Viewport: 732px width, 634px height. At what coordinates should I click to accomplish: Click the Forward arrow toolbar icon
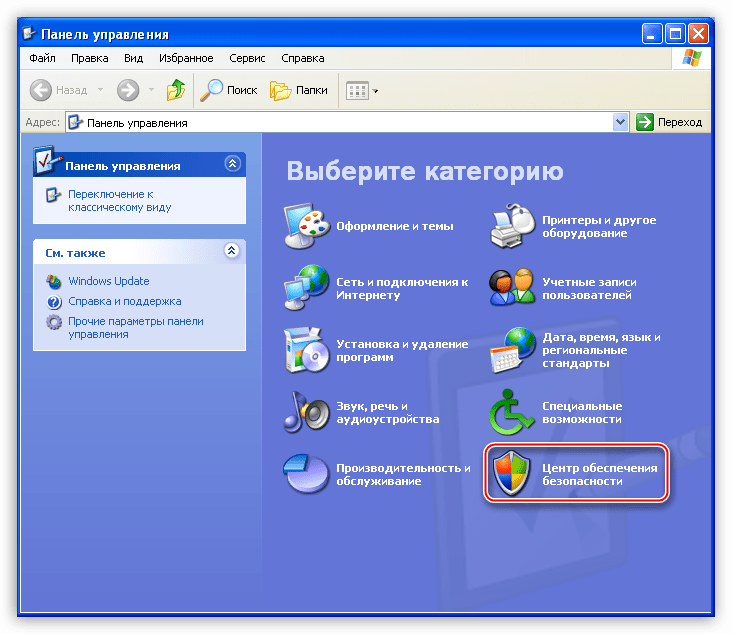coord(128,90)
